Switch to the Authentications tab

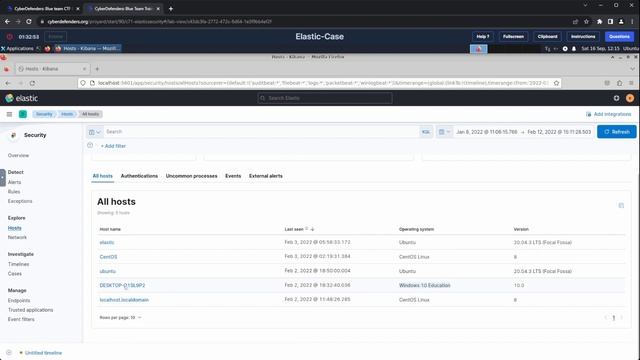139,176
